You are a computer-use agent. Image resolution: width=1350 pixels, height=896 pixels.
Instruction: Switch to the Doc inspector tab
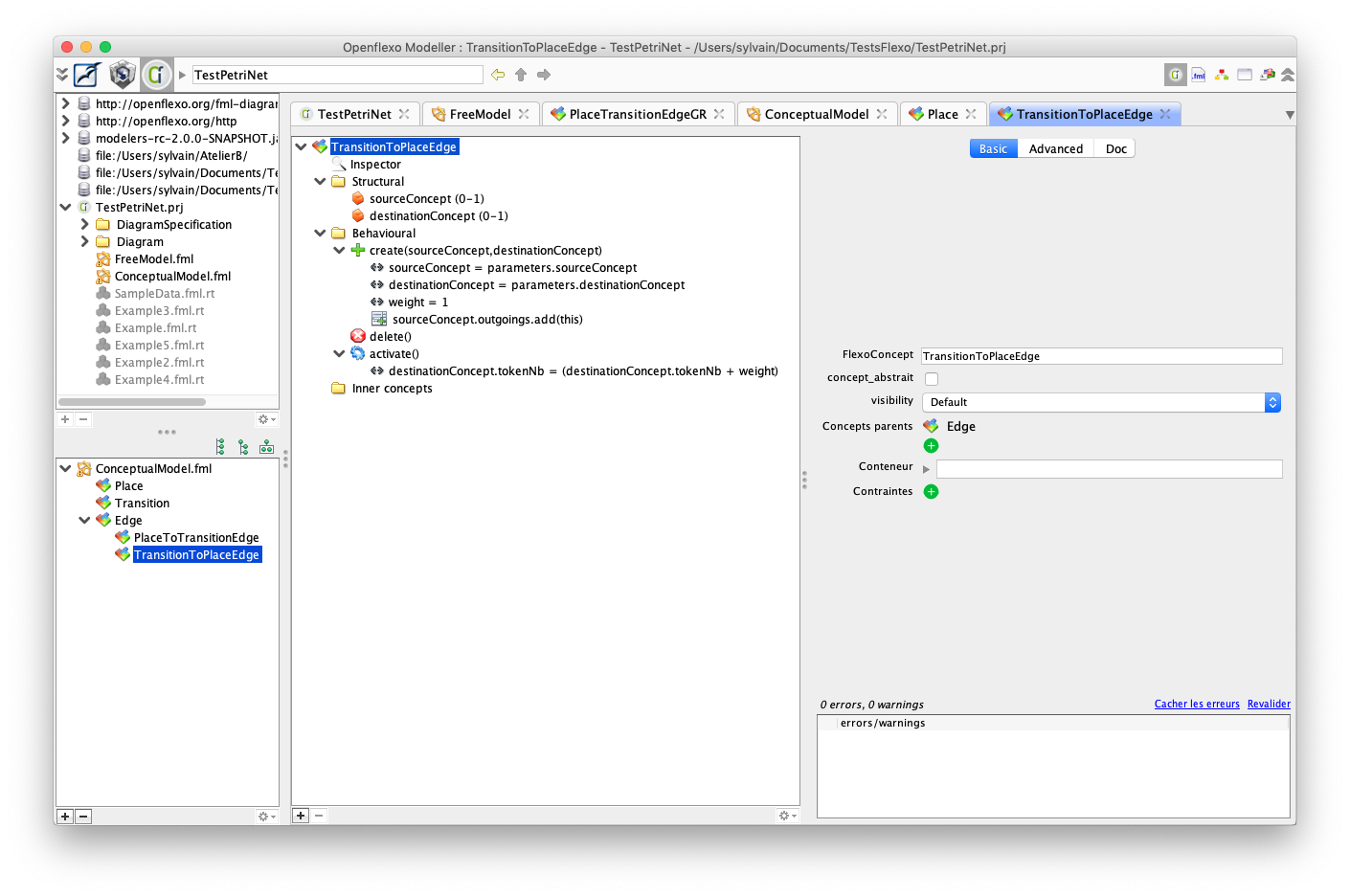coord(1116,148)
